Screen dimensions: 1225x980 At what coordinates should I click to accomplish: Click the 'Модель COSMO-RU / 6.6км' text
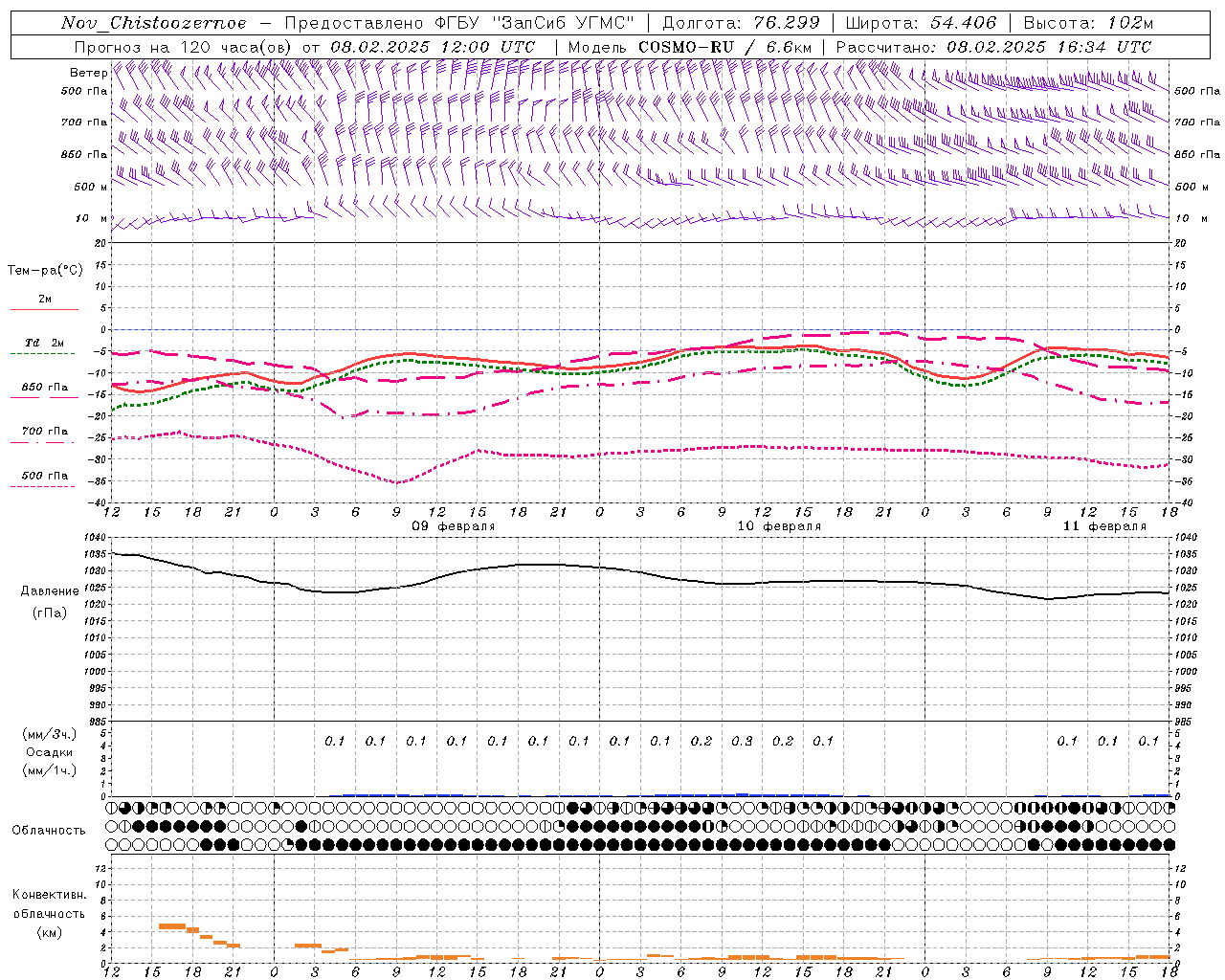[x=690, y=47]
